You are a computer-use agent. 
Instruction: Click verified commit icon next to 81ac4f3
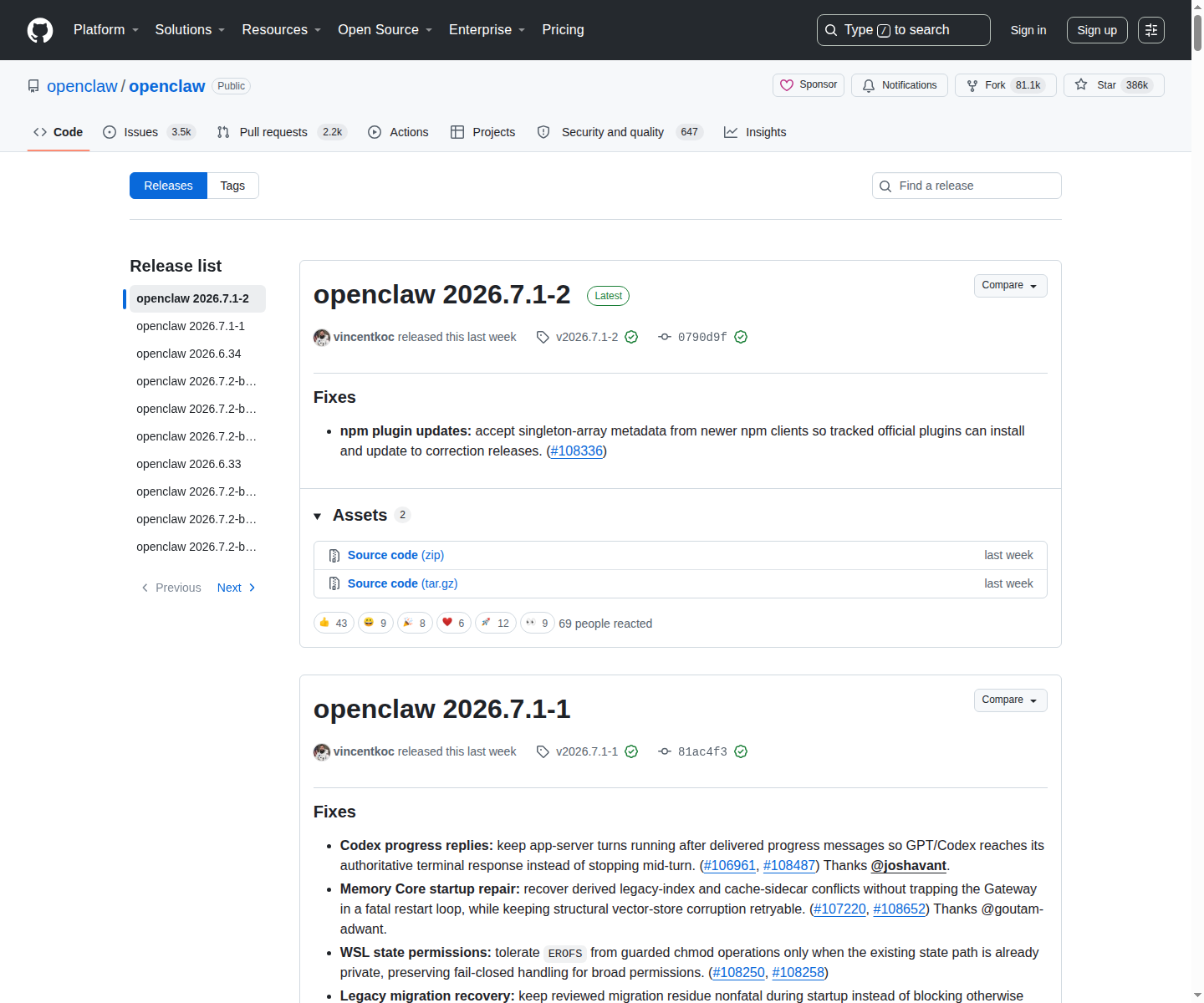tap(741, 751)
